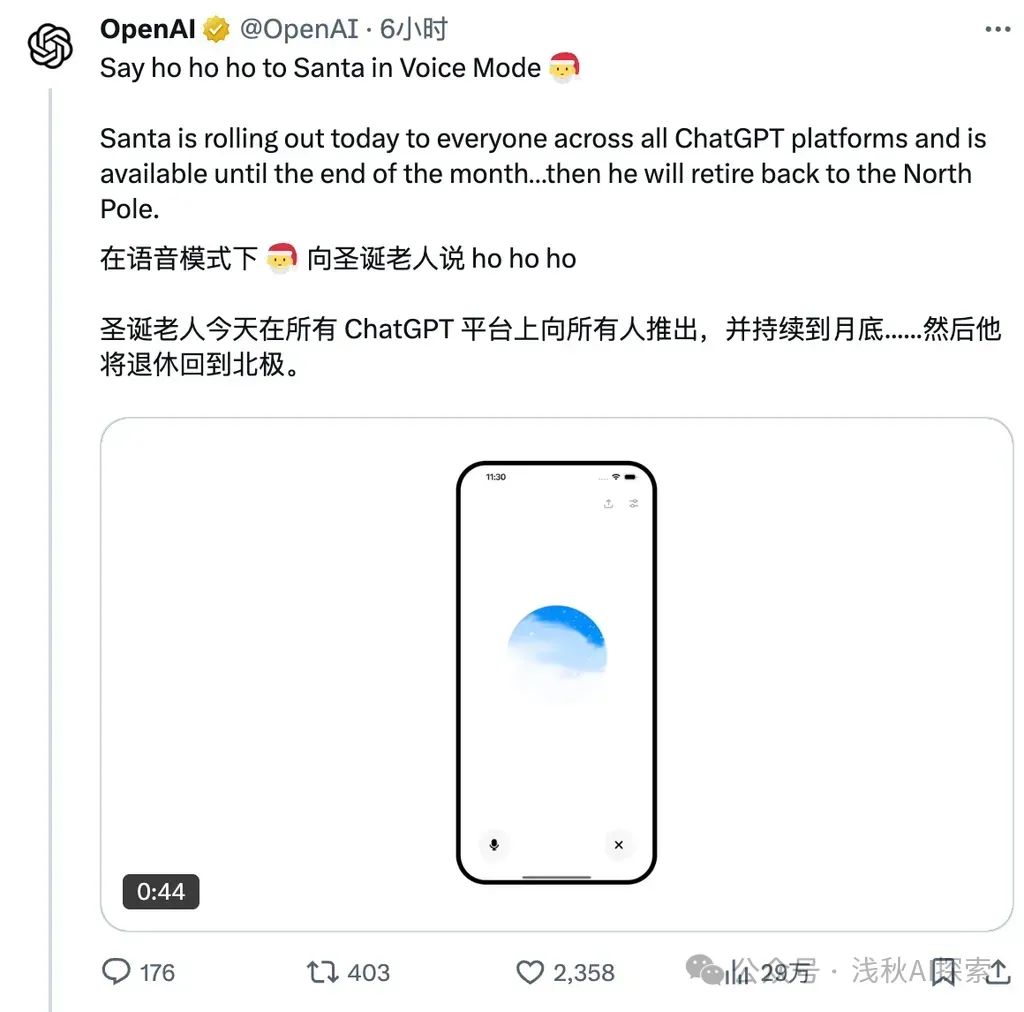Screen dimensions: 1024x1012
Task: Share the post via upload arrow icon
Action: tap(997, 972)
